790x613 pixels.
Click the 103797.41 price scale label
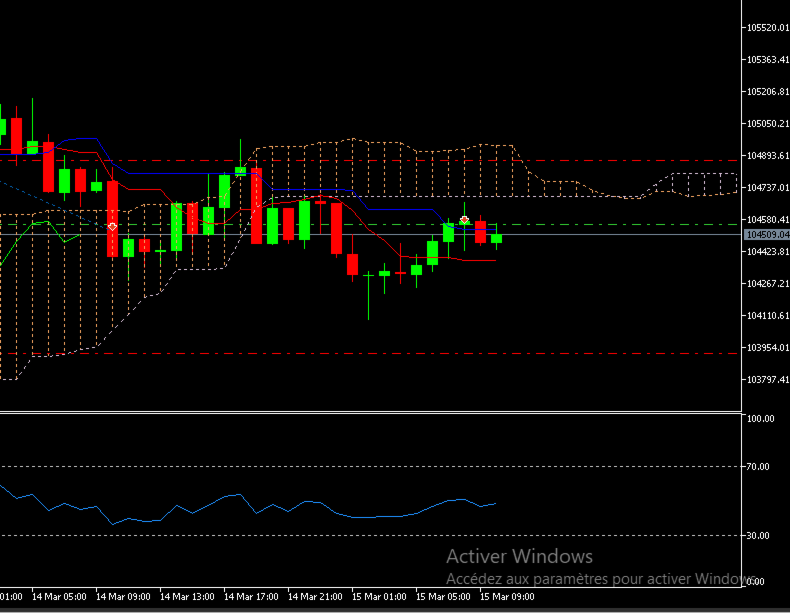pos(768,379)
